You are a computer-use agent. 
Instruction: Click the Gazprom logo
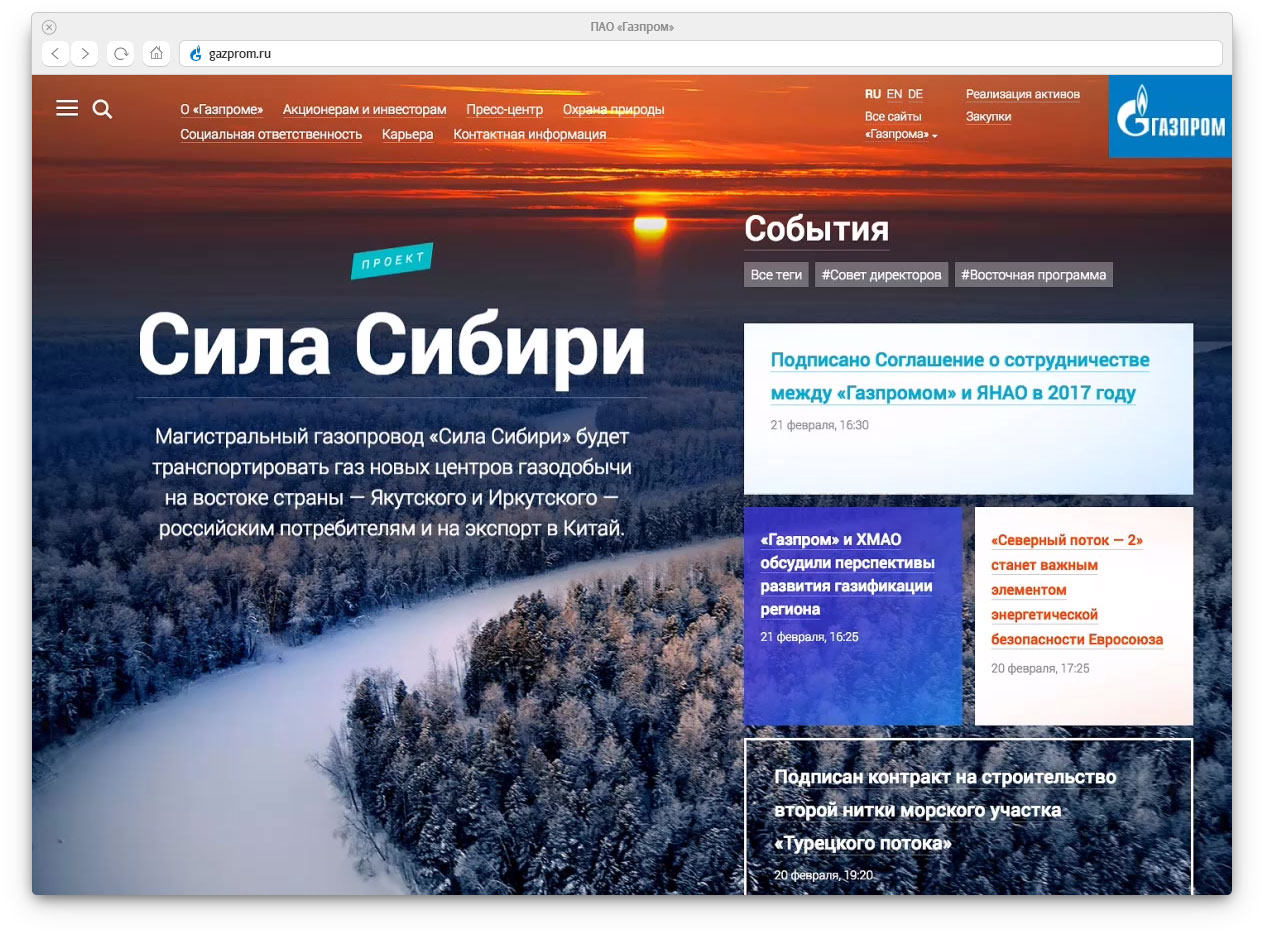click(x=1169, y=117)
